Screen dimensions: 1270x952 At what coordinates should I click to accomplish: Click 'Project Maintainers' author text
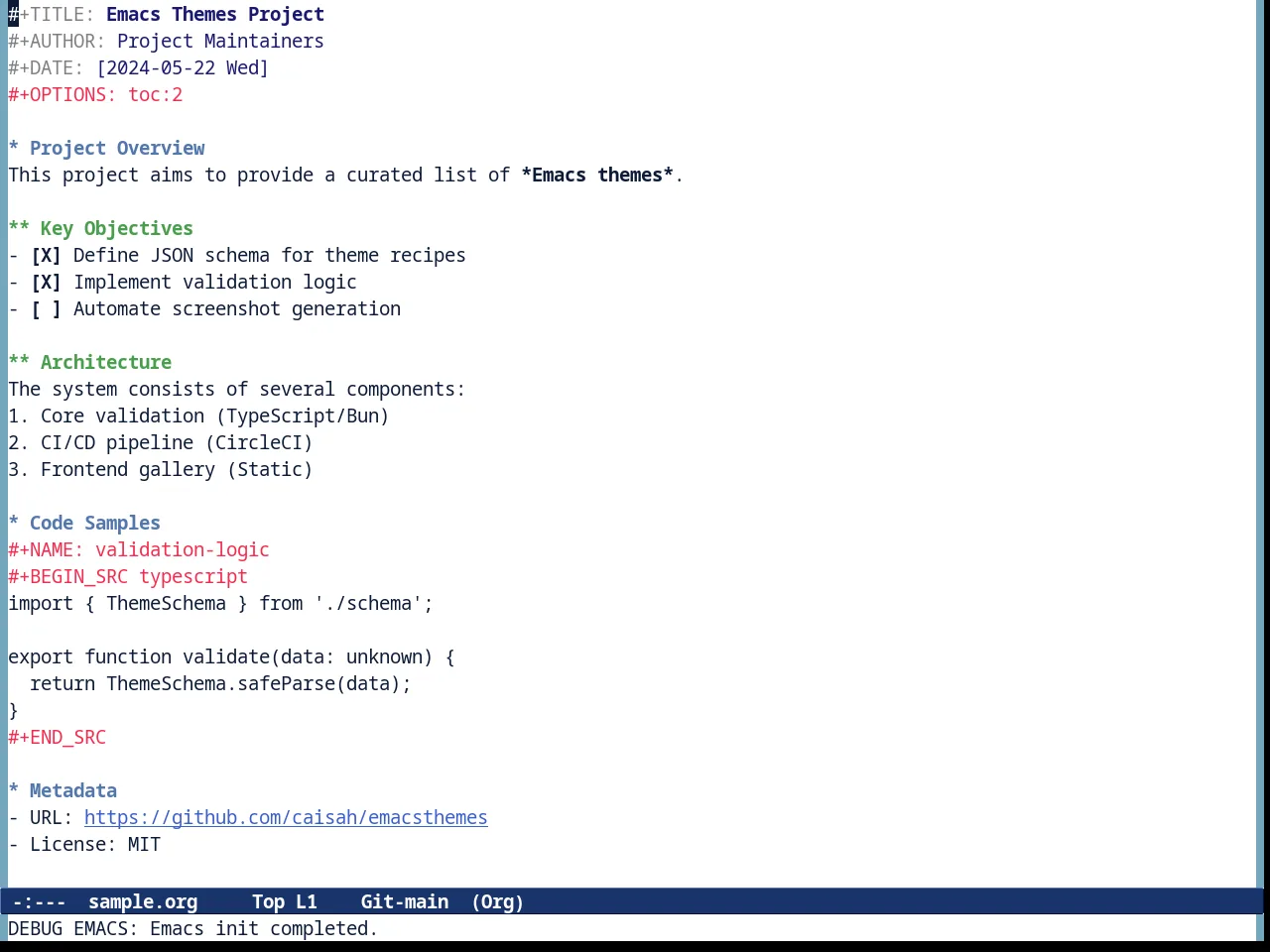(220, 41)
